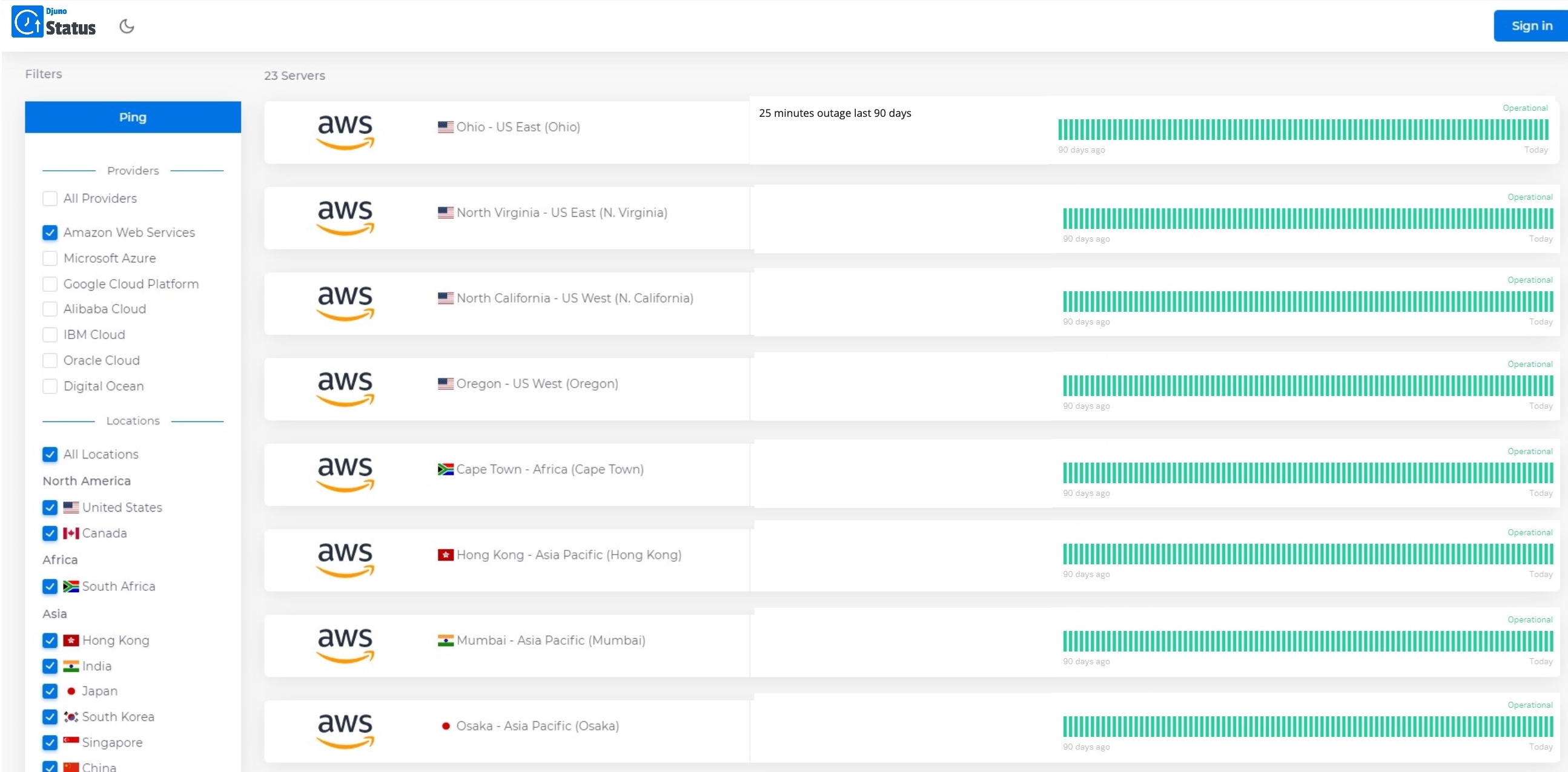Click the Canada flag in filters
1568x772 pixels.
(71, 533)
